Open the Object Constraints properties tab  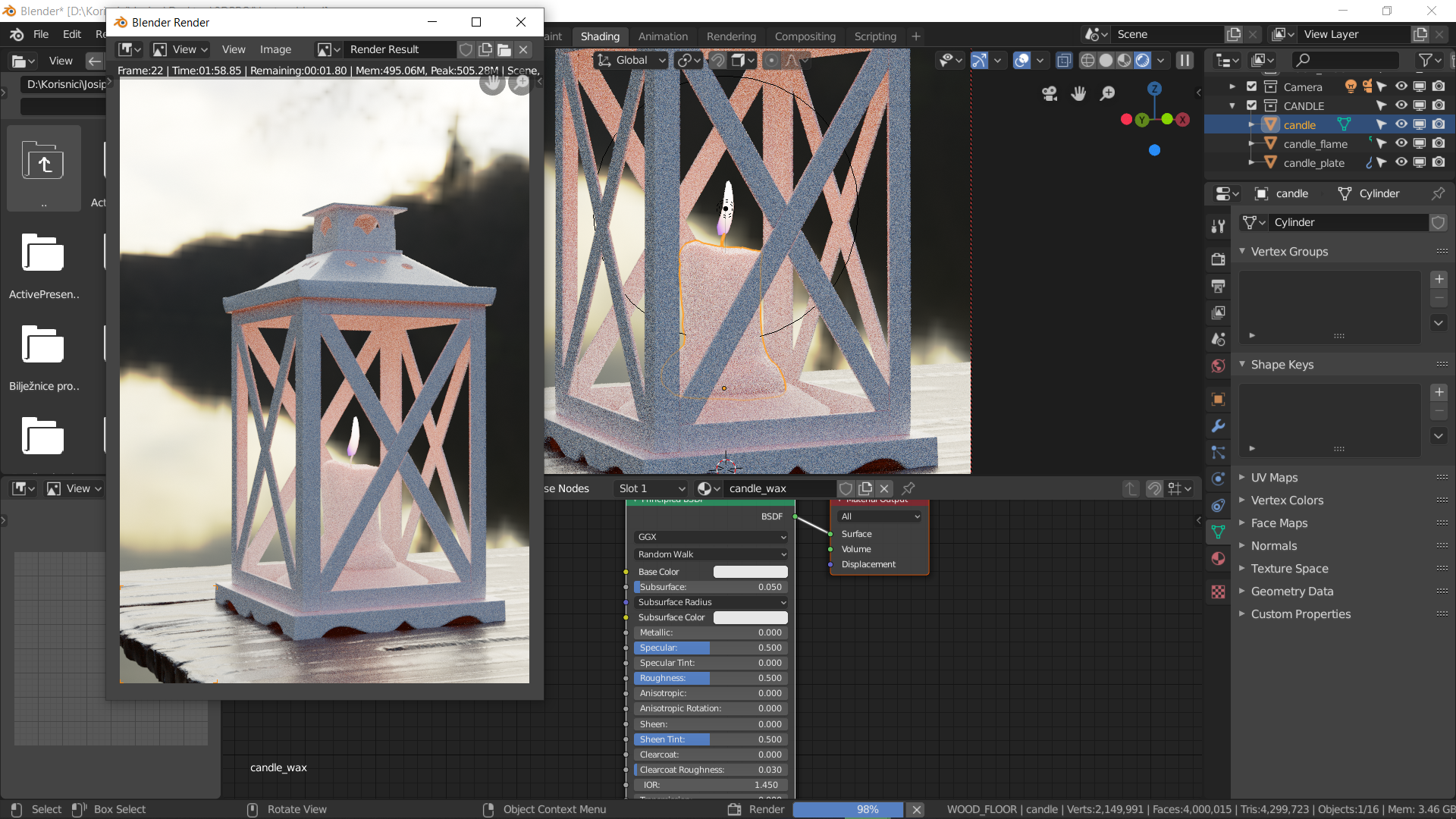pos(1218,506)
